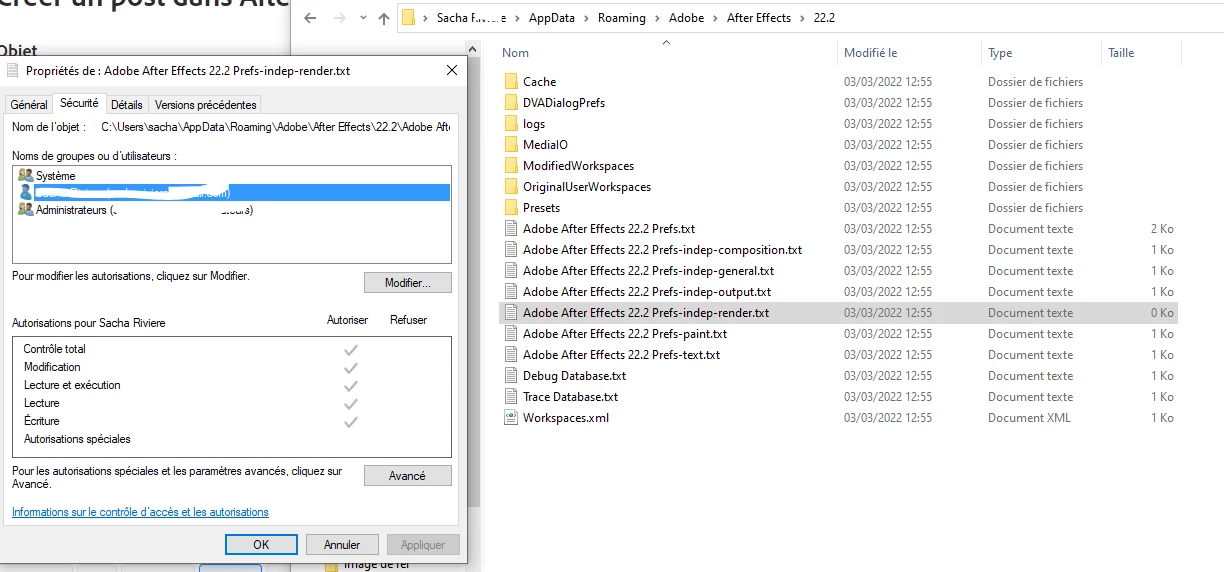This screenshot has width=1224, height=572.
Task: Click the properties dialog title file icon
Action: pos(12,71)
